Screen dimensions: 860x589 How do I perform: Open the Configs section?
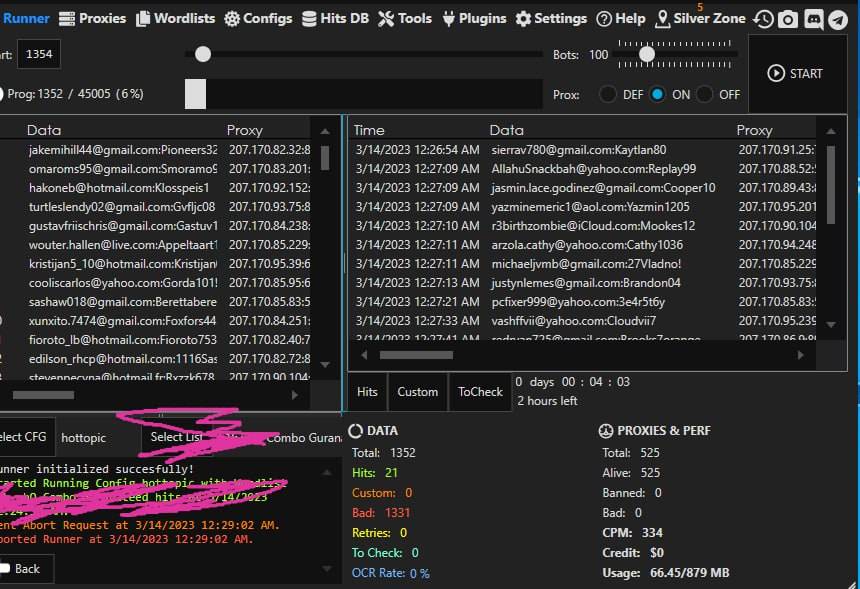258,19
